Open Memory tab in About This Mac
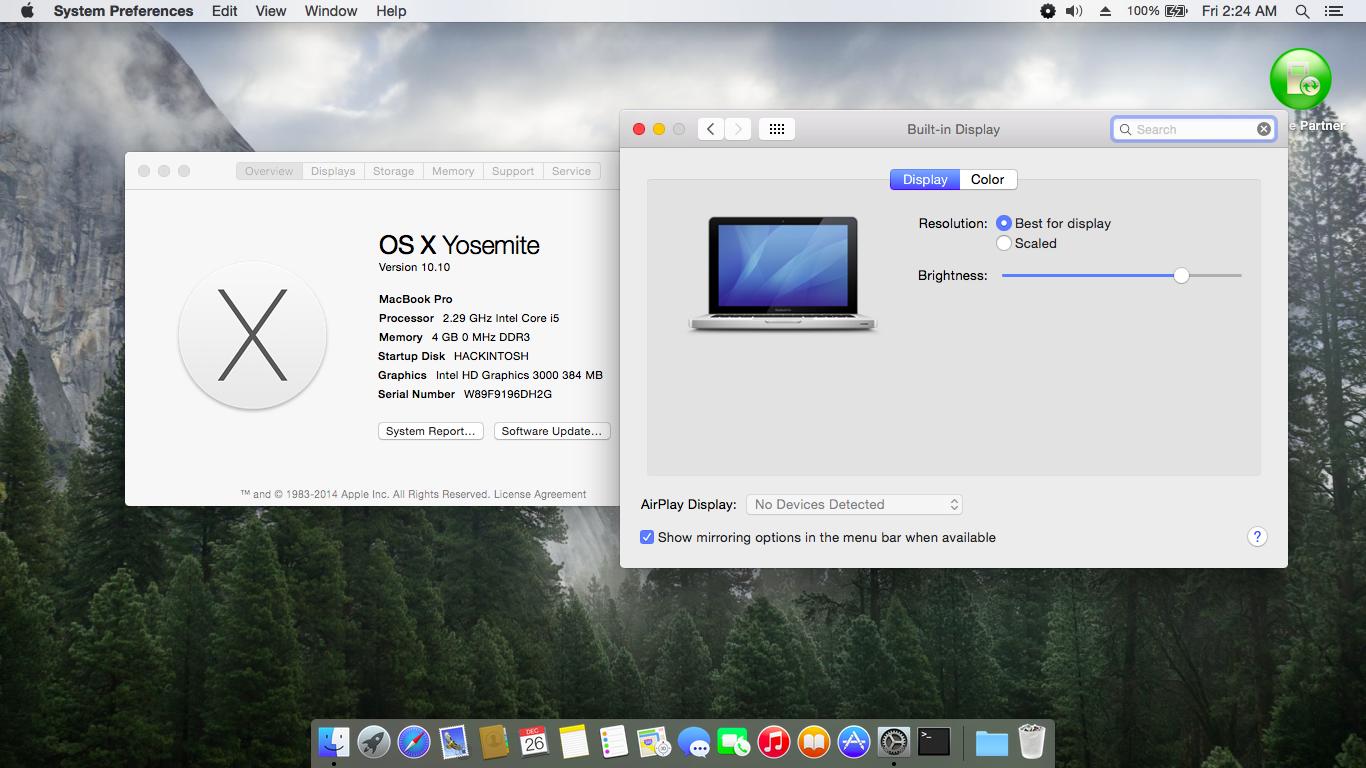 pos(453,171)
